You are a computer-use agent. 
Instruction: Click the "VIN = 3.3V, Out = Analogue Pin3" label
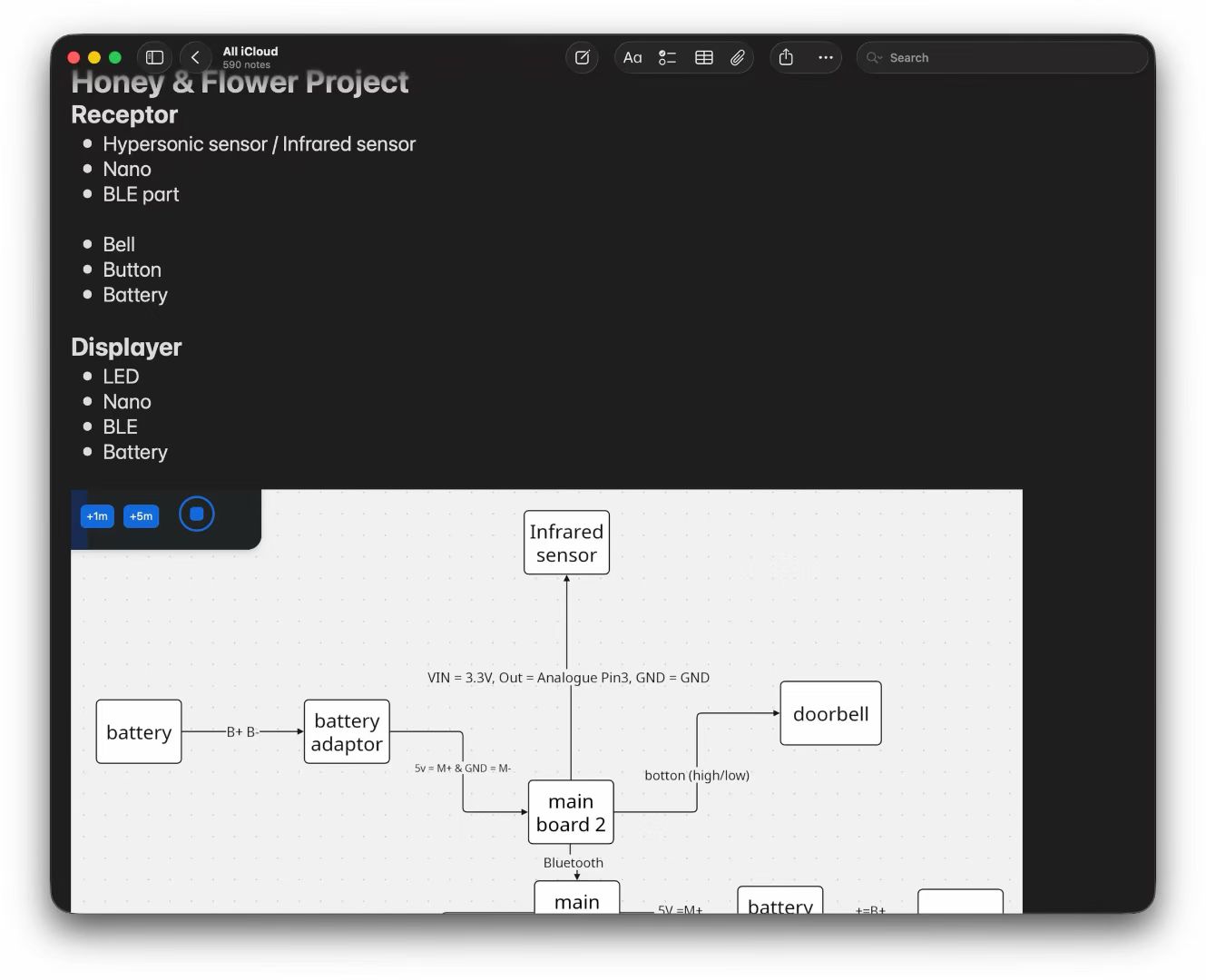[530, 677]
